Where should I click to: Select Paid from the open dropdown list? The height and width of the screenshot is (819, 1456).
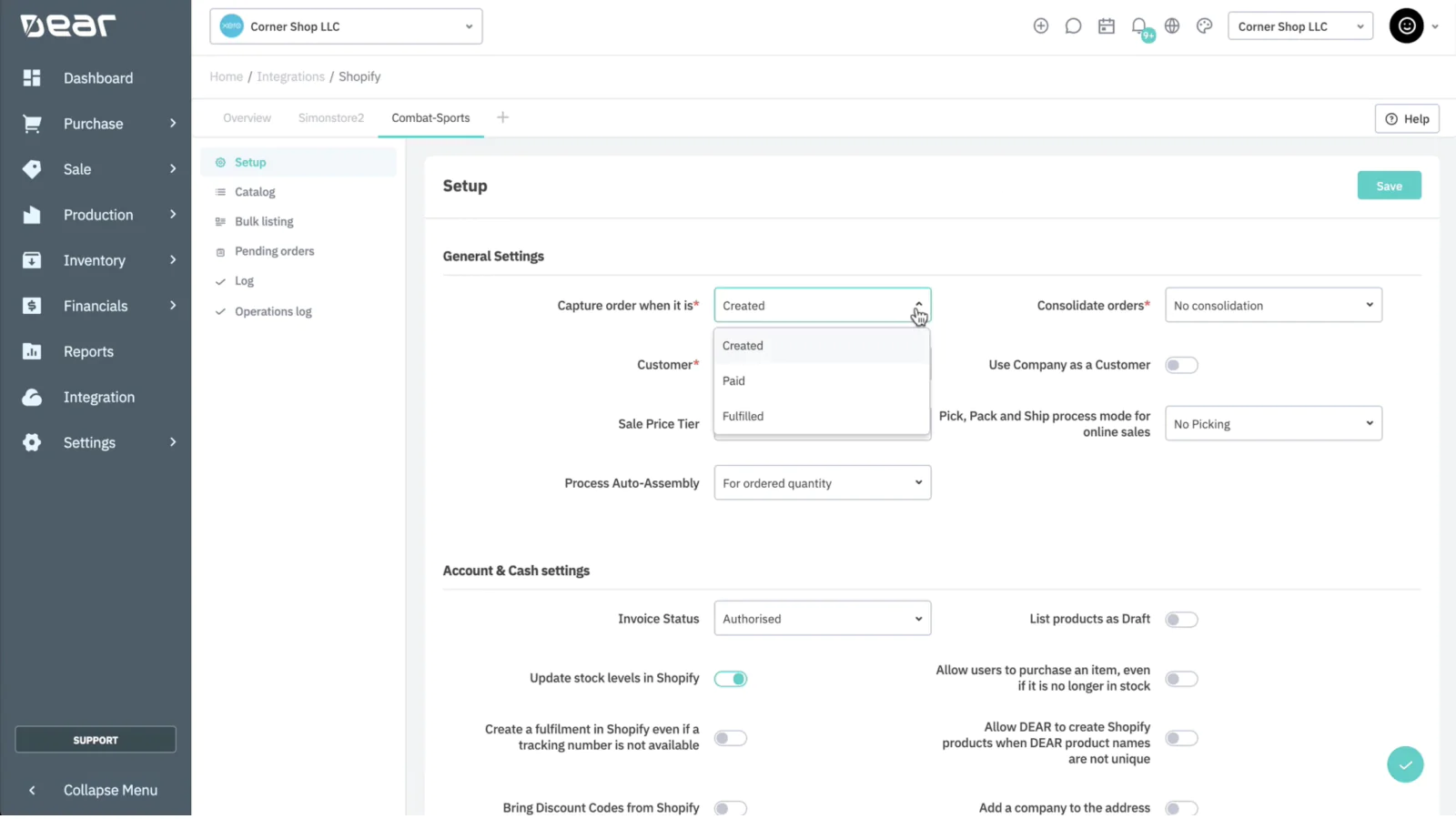point(734,381)
